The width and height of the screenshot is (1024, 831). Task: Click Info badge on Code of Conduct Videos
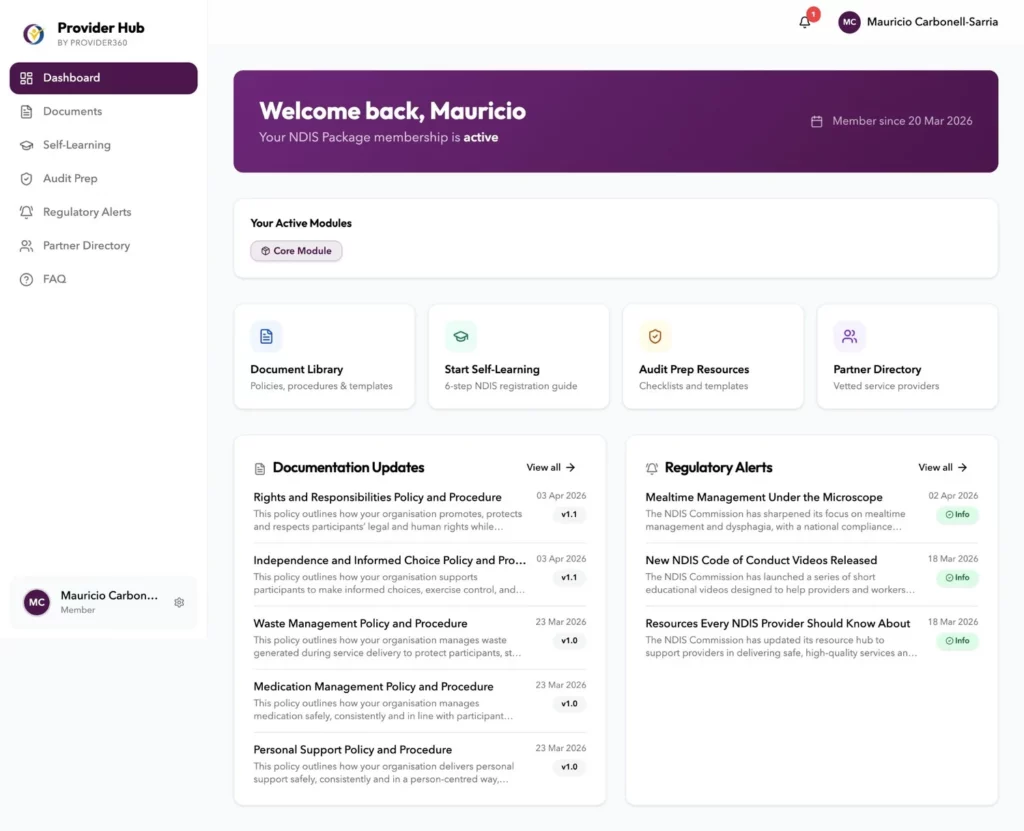tap(957, 578)
